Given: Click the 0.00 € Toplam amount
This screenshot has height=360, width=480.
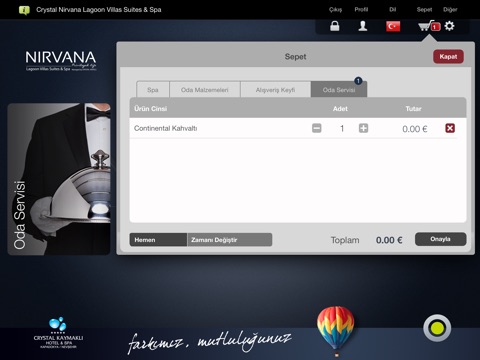Looking at the screenshot, I should tap(389, 240).
